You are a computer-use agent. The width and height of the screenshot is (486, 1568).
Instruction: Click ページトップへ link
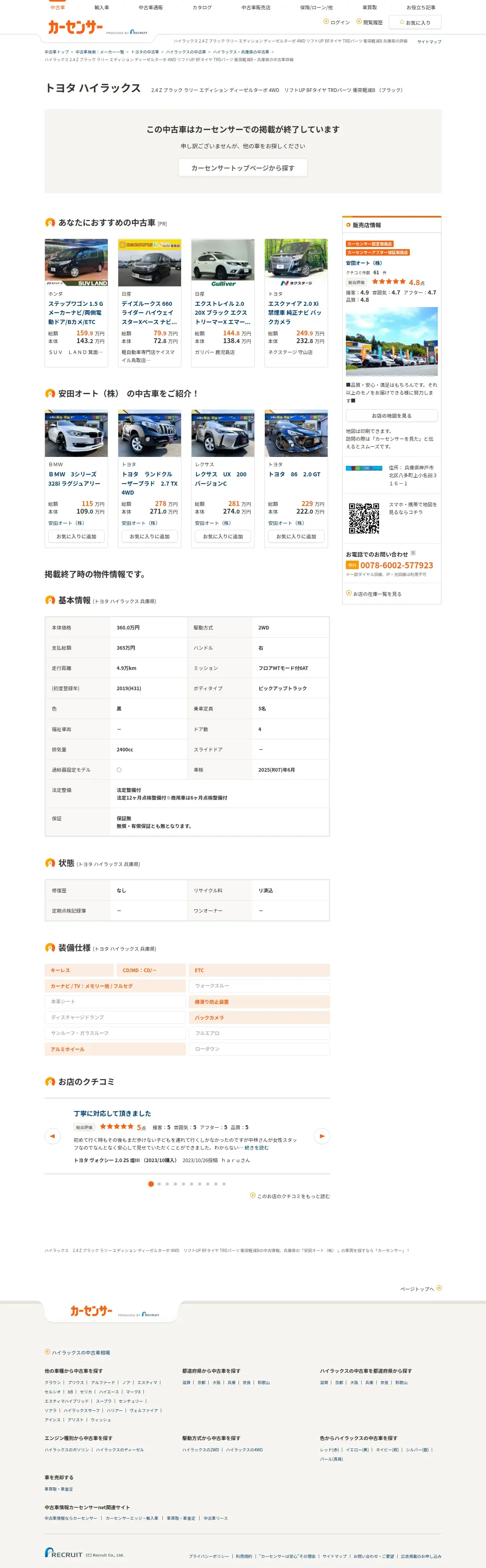pyautogui.click(x=421, y=1289)
